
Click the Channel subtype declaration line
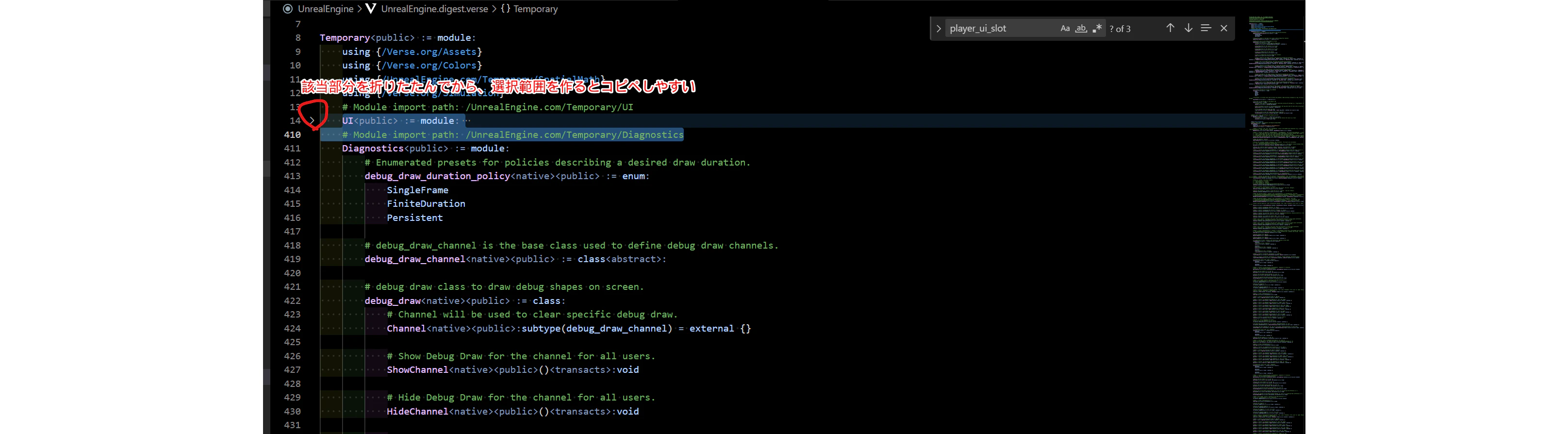(569, 329)
